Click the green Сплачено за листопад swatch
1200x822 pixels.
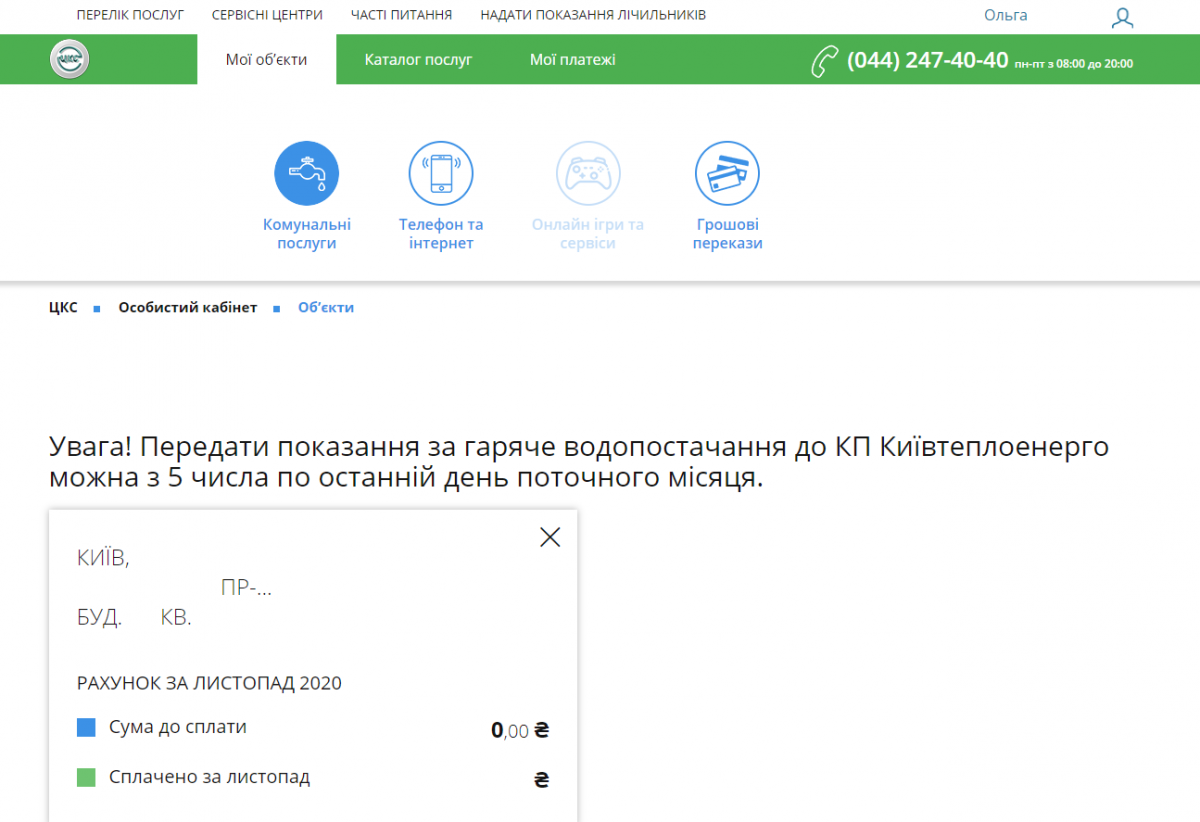pos(86,777)
